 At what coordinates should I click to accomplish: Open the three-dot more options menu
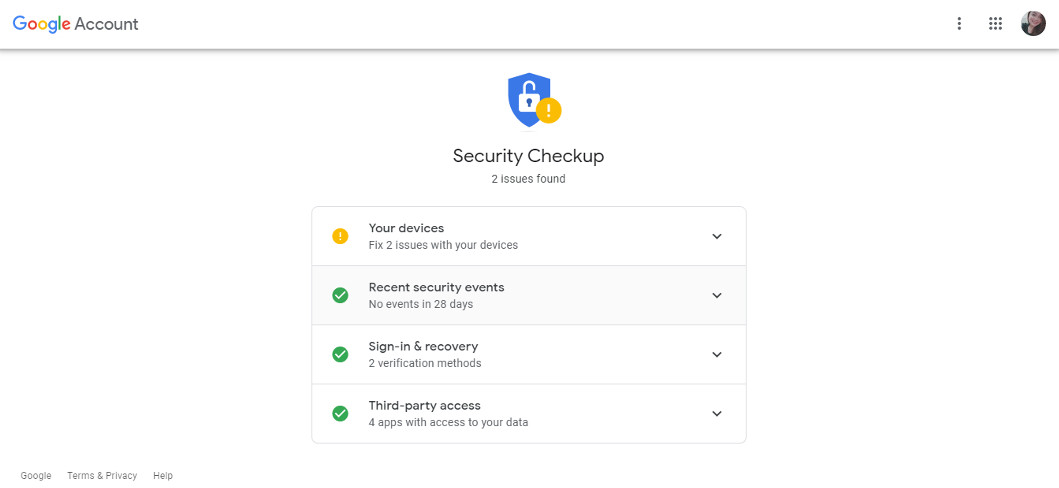(958, 24)
